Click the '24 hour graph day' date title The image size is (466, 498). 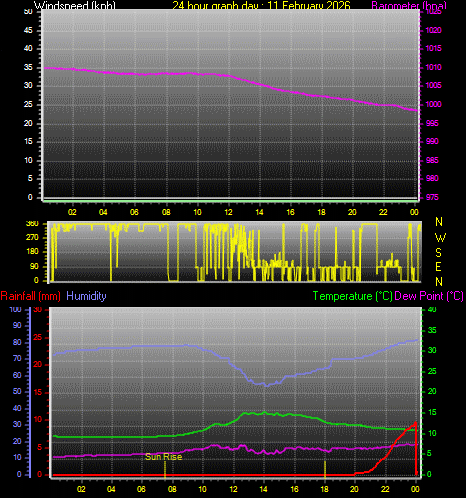(x=261, y=5)
